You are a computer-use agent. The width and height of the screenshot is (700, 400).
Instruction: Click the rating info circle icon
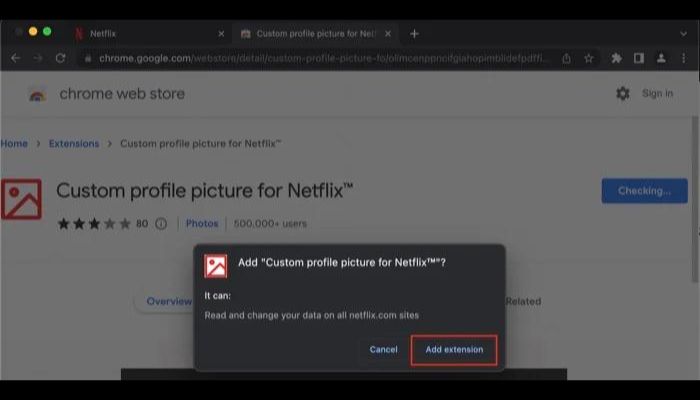161,224
